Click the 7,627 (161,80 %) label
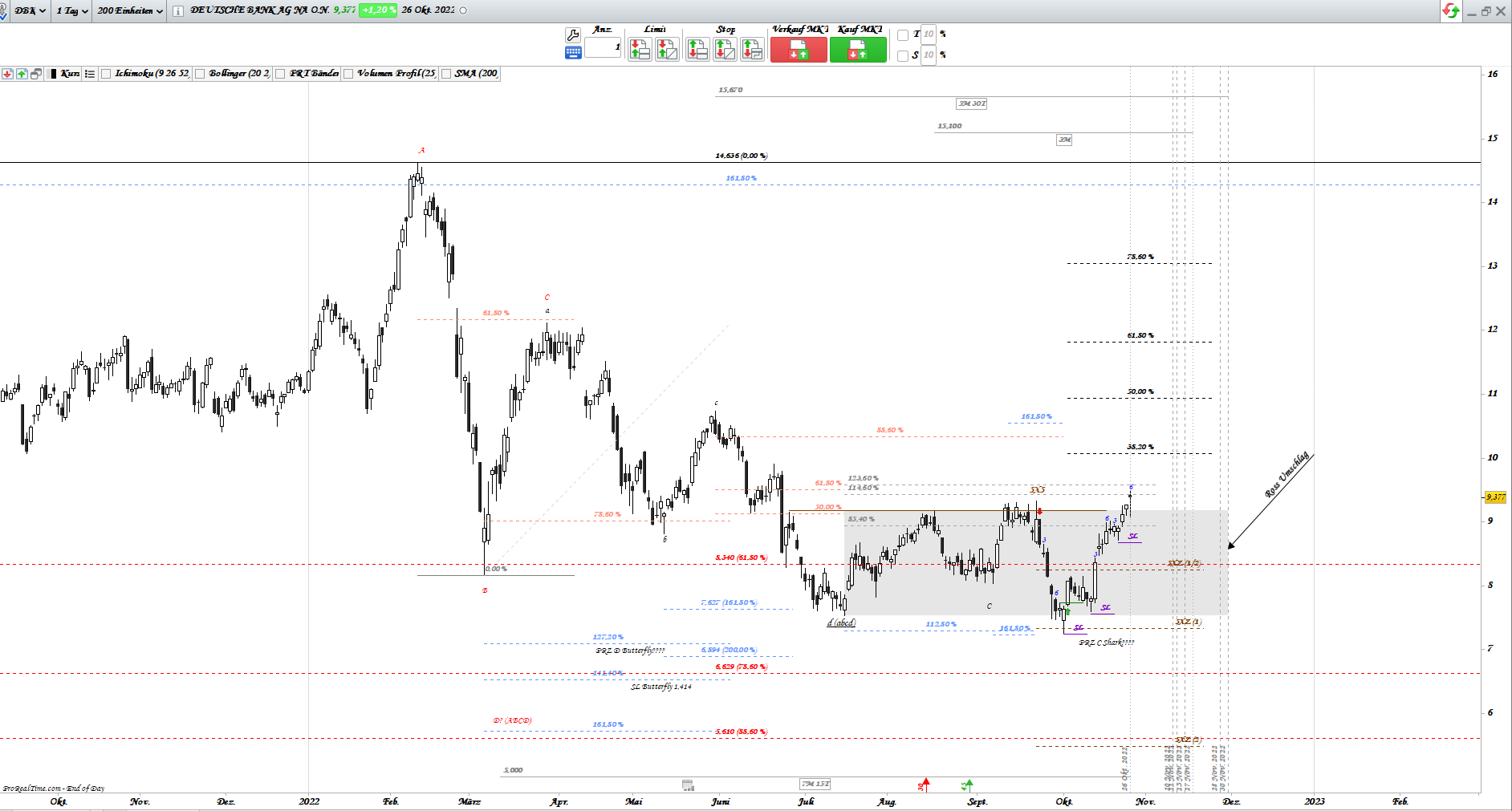1512x811 pixels. click(x=729, y=602)
